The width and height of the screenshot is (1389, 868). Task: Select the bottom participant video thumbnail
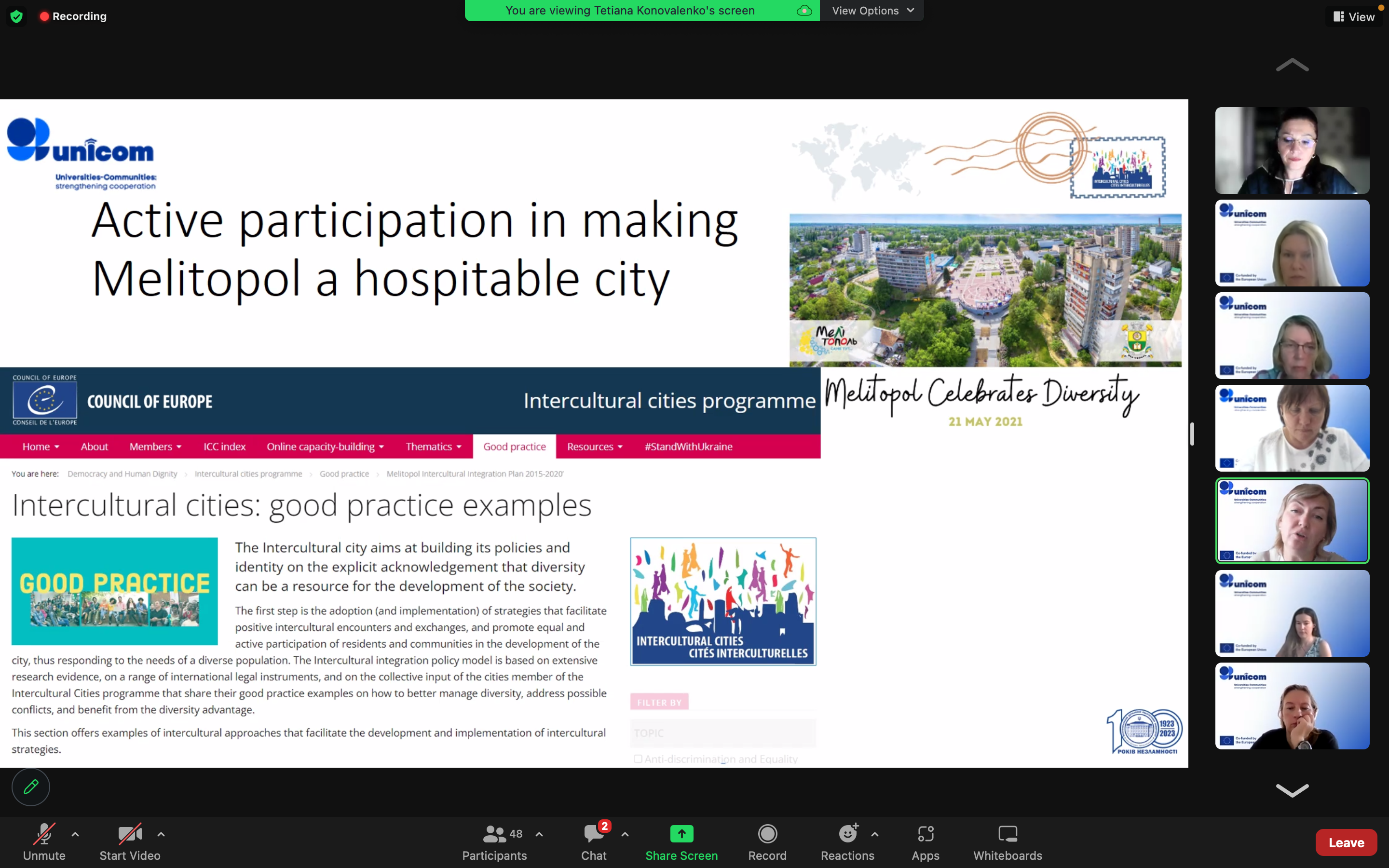coord(1292,706)
